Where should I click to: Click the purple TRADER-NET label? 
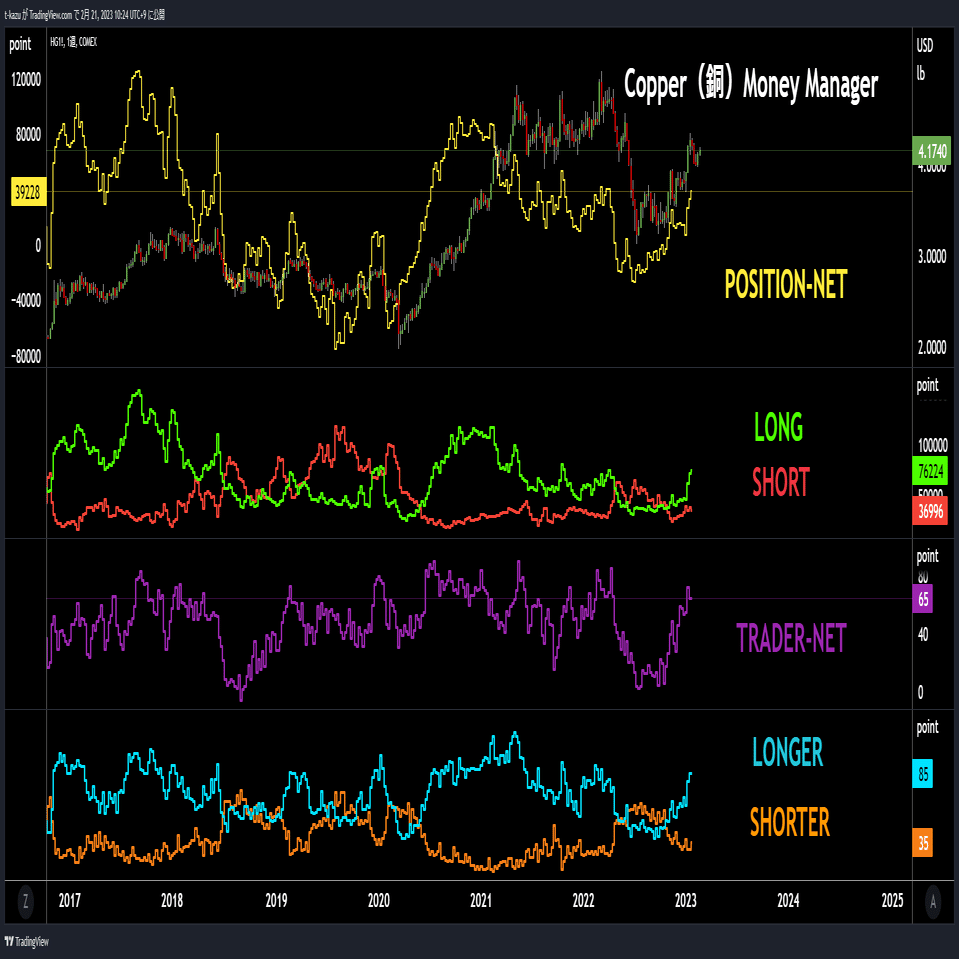coord(791,638)
